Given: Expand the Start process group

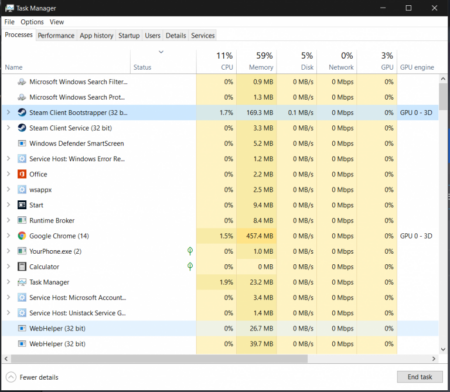Looking at the screenshot, I should pos(9,205).
